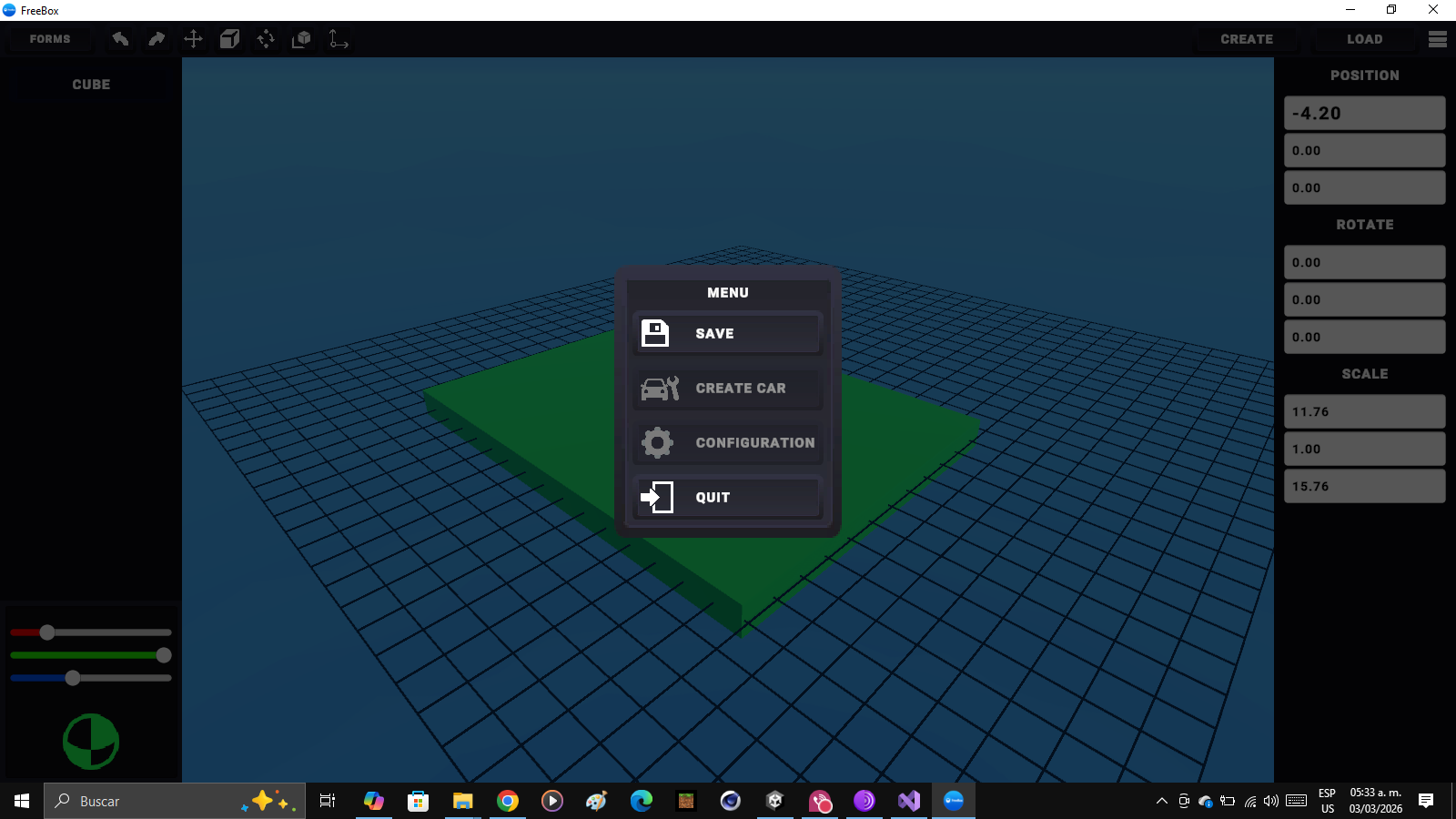Select the rotate tool circular-arrows icon
The image size is (1456, 819).
tap(266, 39)
